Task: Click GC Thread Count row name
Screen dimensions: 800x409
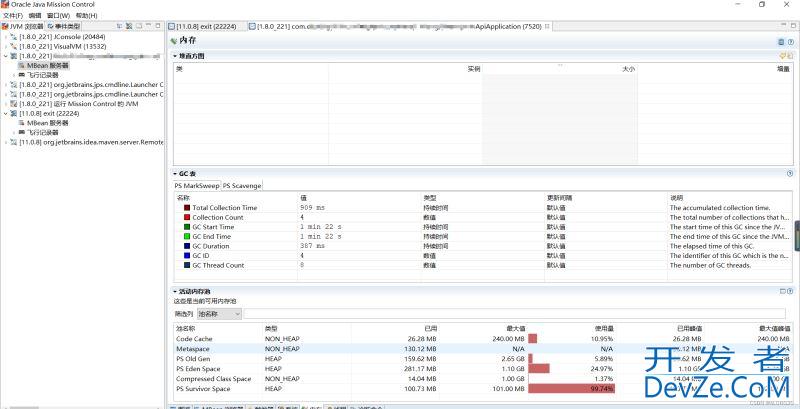Action: tap(218, 265)
